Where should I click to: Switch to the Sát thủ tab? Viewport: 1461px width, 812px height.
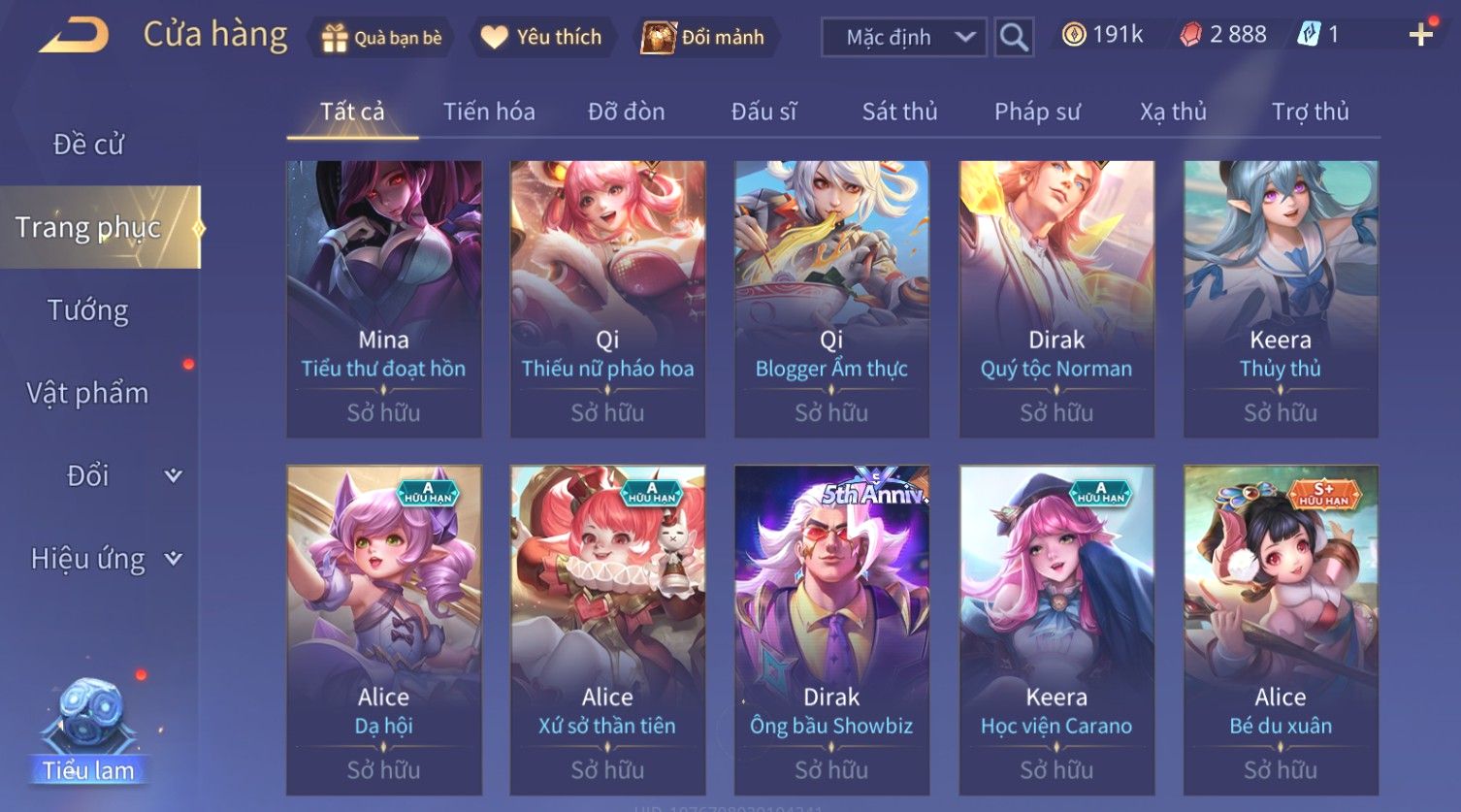(899, 112)
